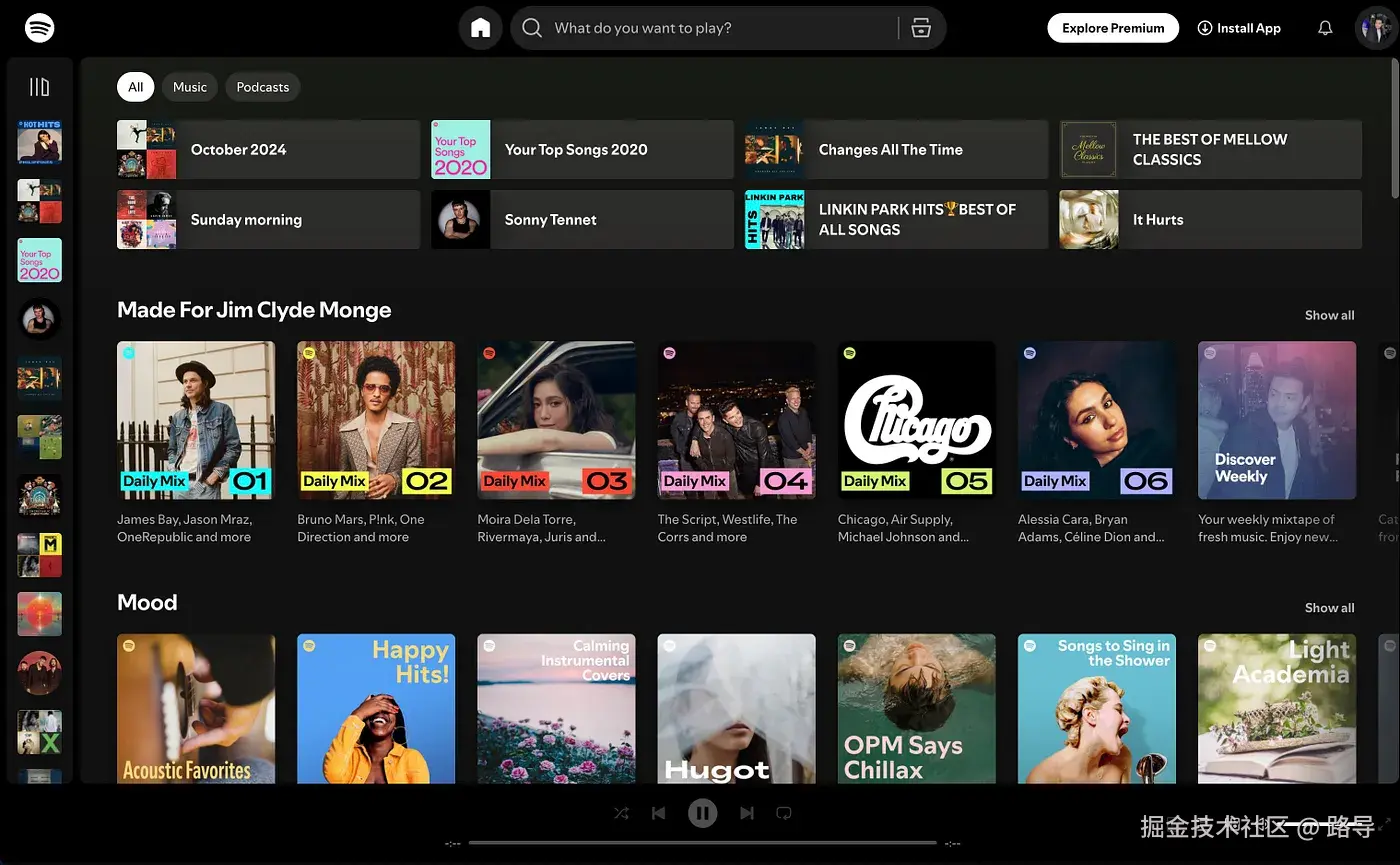Open the user profile avatar
Image resolution: width=1400 pixels, height=865 pixels.
pyautogui.click(x=1375, y=28)
